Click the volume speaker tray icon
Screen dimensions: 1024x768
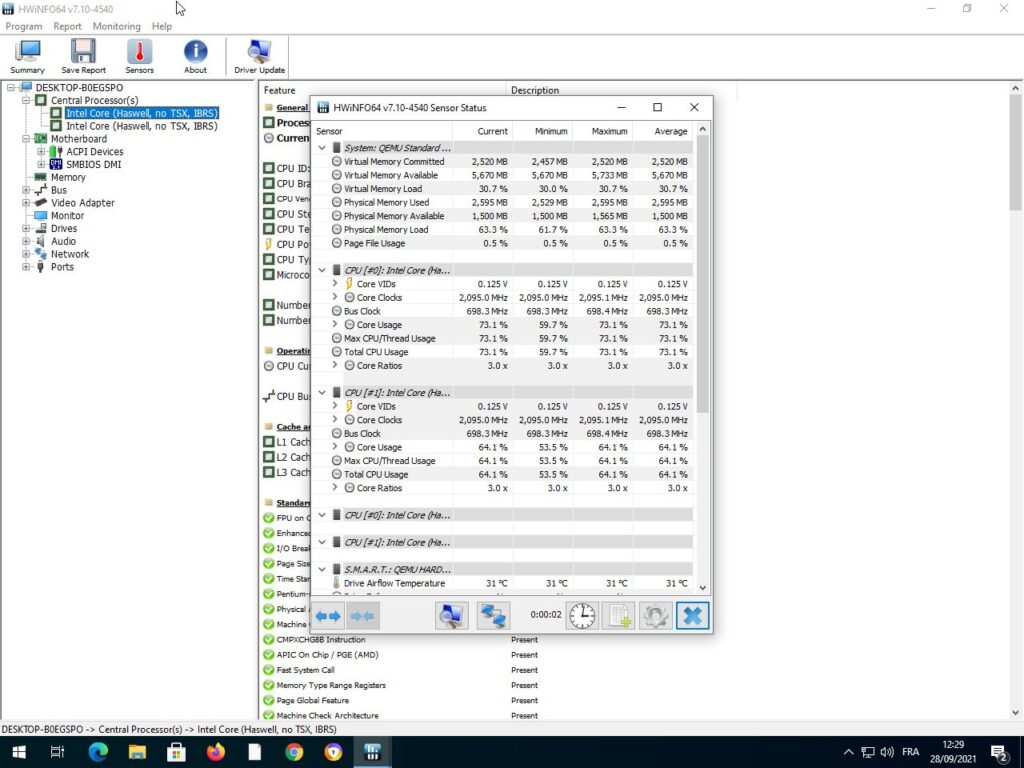(x=887, y=752)
